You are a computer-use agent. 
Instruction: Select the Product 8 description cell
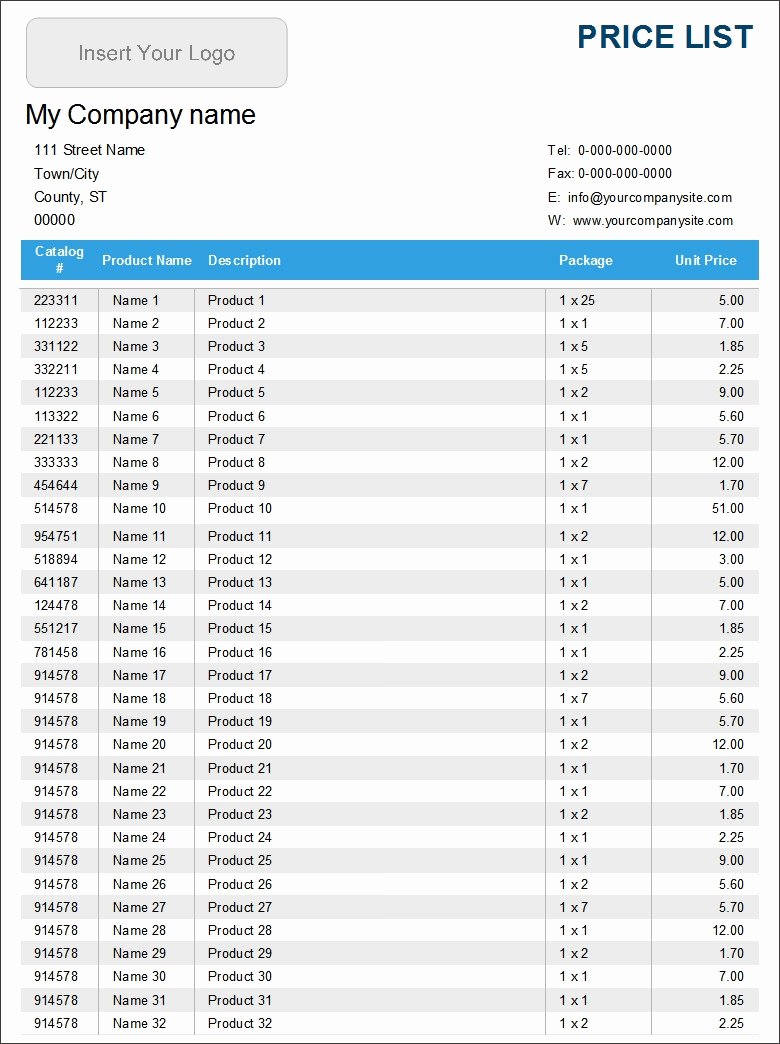[x=236, y=462]
